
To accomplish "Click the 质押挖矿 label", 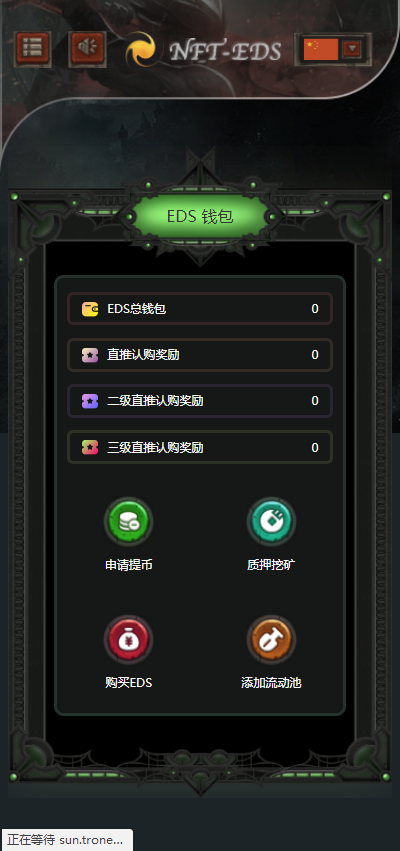I will [271, 565].
